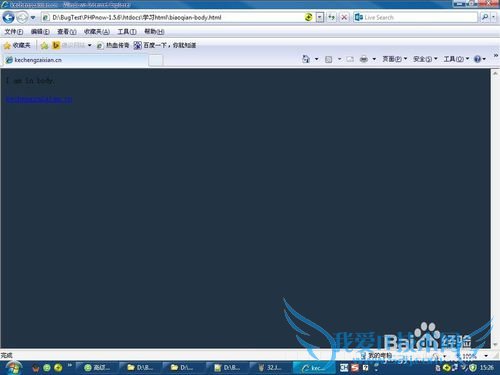500x375 pixels.
Task: Refresh the page using the refresh icon
Action: coord(331,17)
